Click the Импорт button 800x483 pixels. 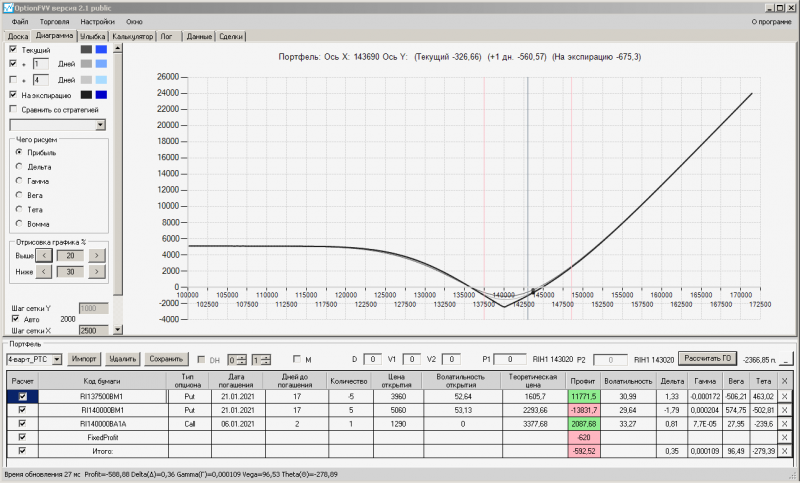84,359
